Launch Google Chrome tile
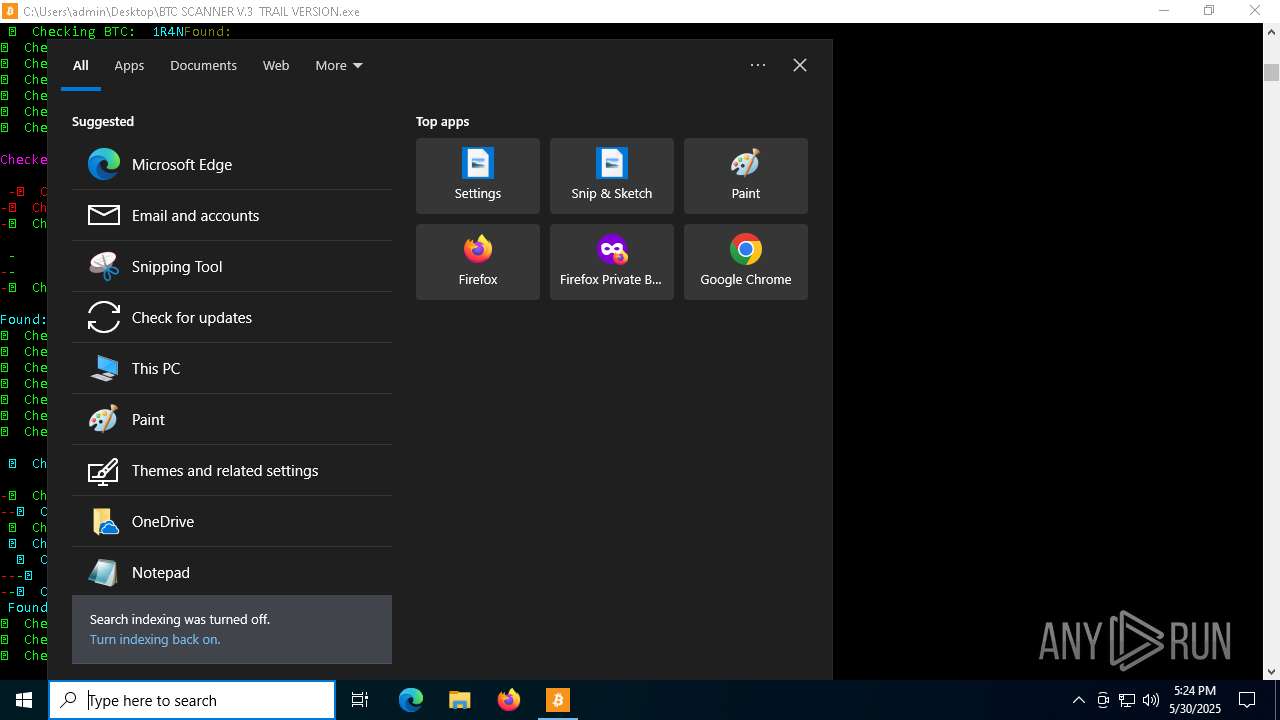The image size is (1280, 720). click(x=746, y=262)
